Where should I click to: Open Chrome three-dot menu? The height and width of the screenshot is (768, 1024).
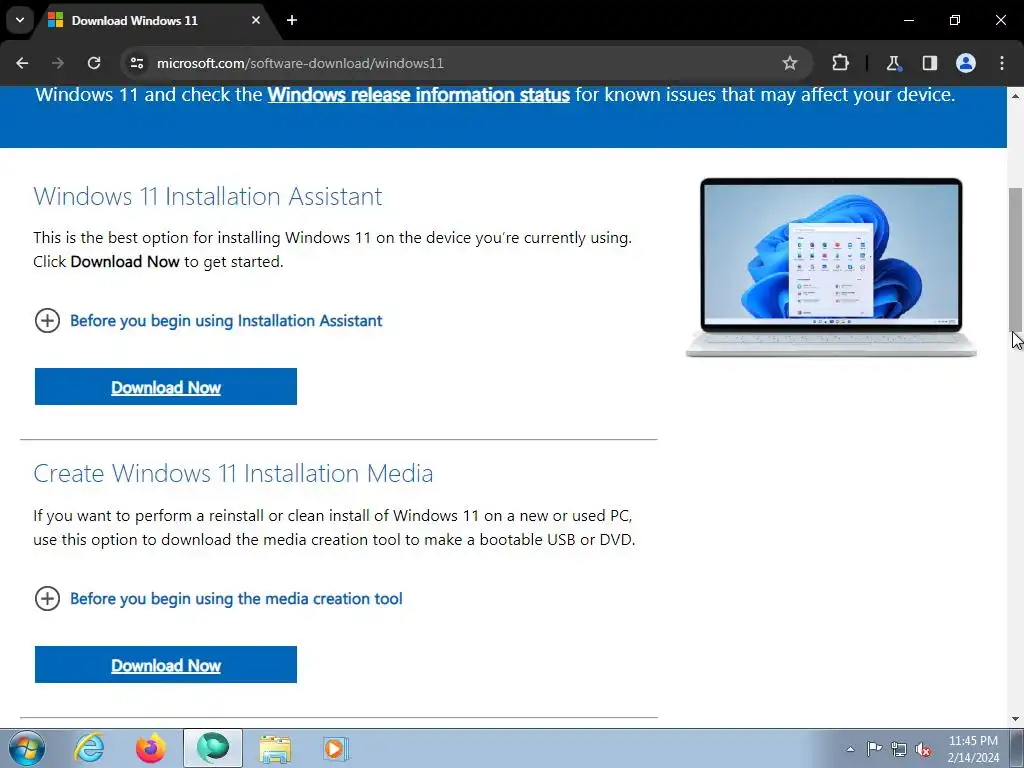coord(1002,63)
